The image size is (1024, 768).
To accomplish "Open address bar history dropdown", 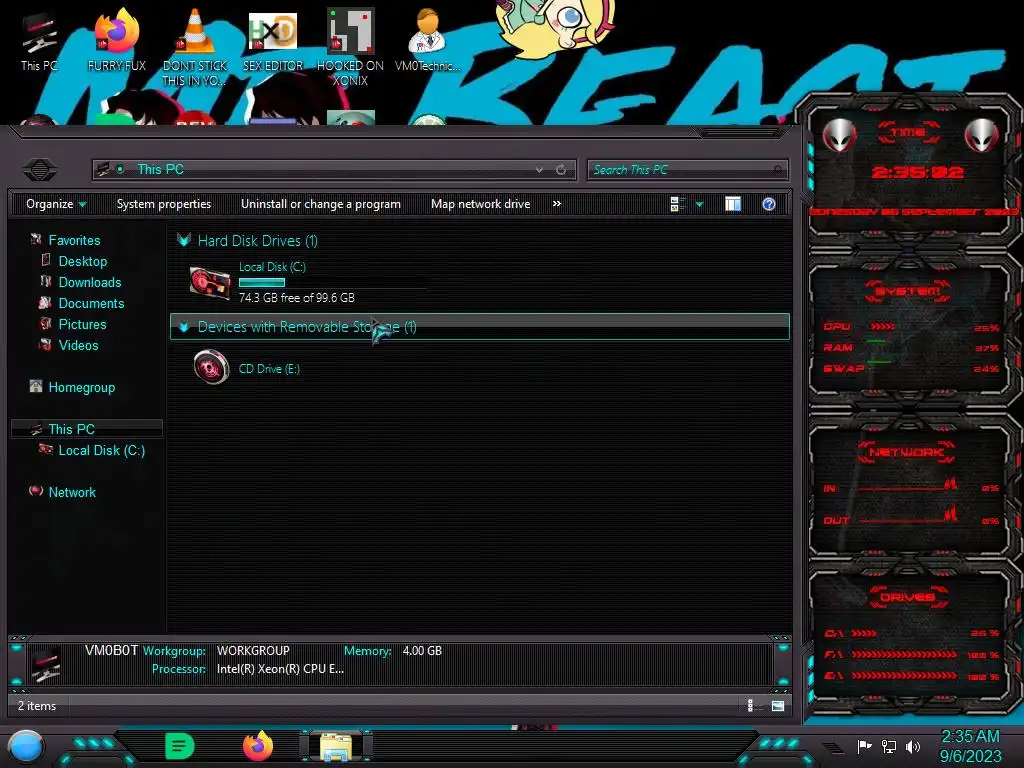I will coord(539,170).
